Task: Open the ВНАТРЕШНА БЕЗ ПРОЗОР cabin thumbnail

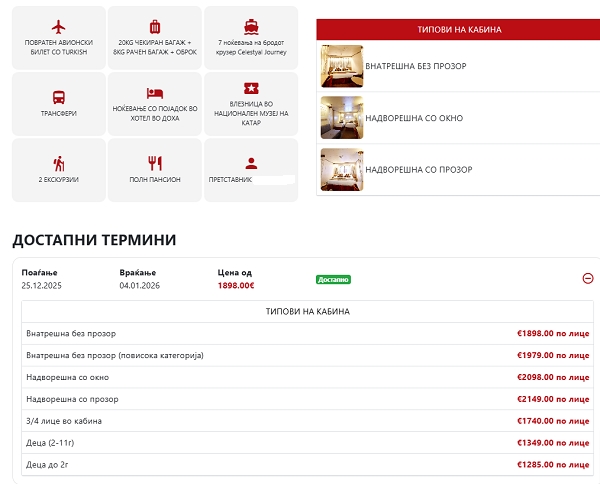Action: click(341, 66)
